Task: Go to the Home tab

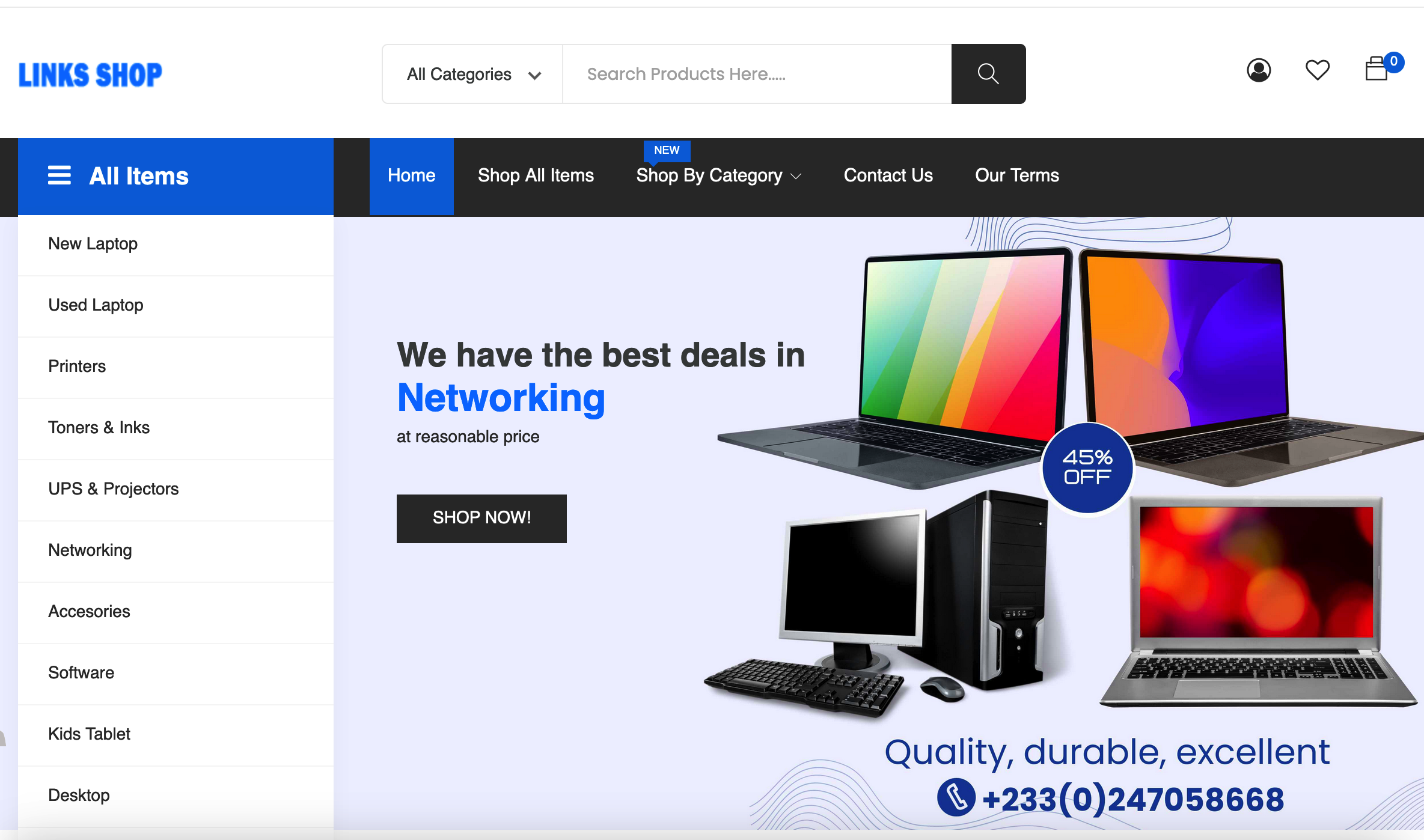Action: click(x=412, y=177)
